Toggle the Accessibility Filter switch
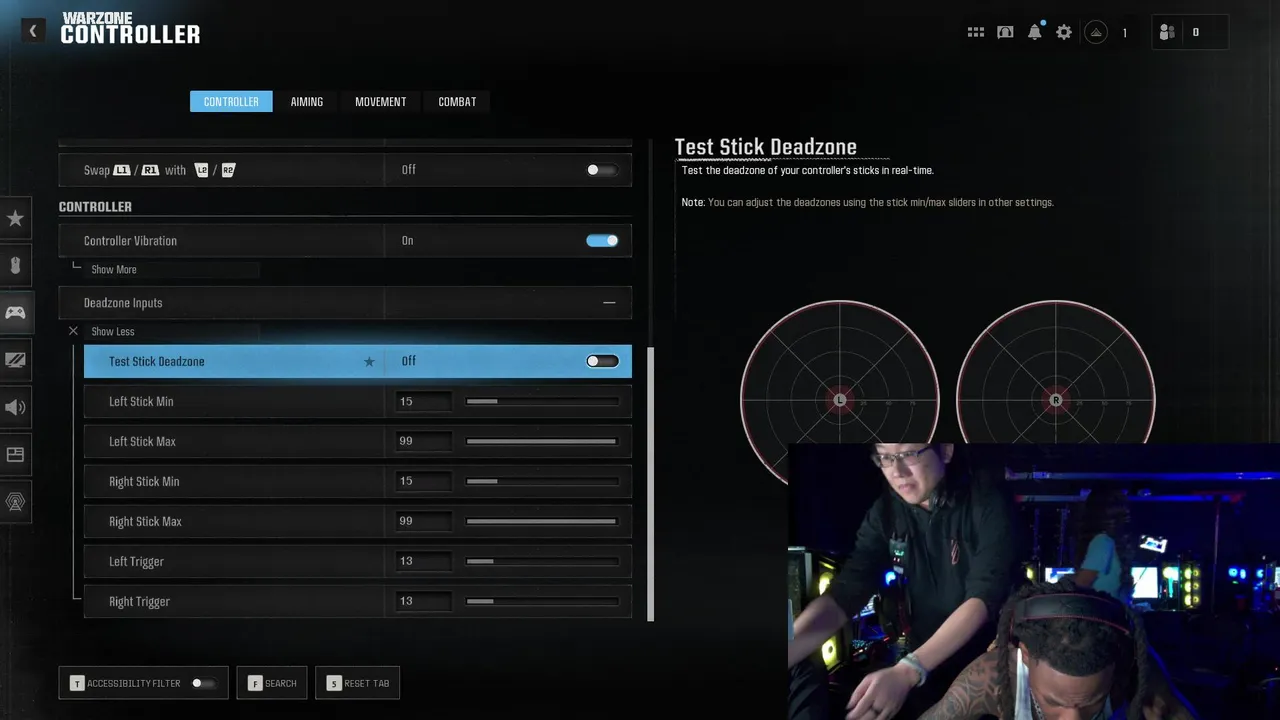Viewport: 1280px width, 720px height. pos(203,683)
